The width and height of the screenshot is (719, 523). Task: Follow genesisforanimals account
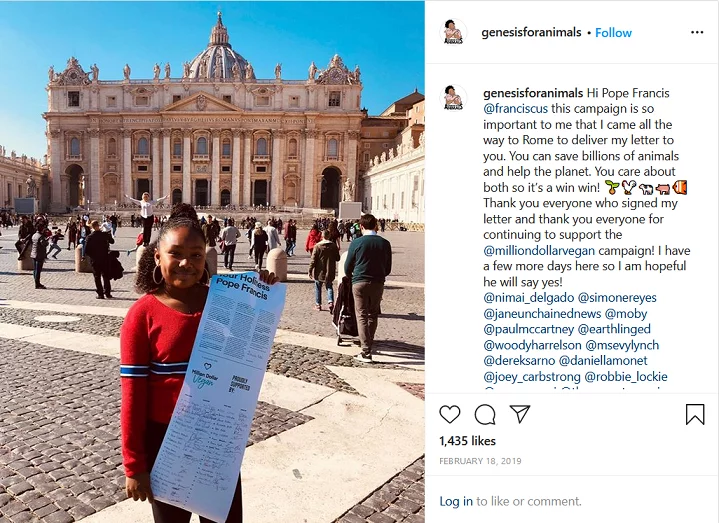613,33
